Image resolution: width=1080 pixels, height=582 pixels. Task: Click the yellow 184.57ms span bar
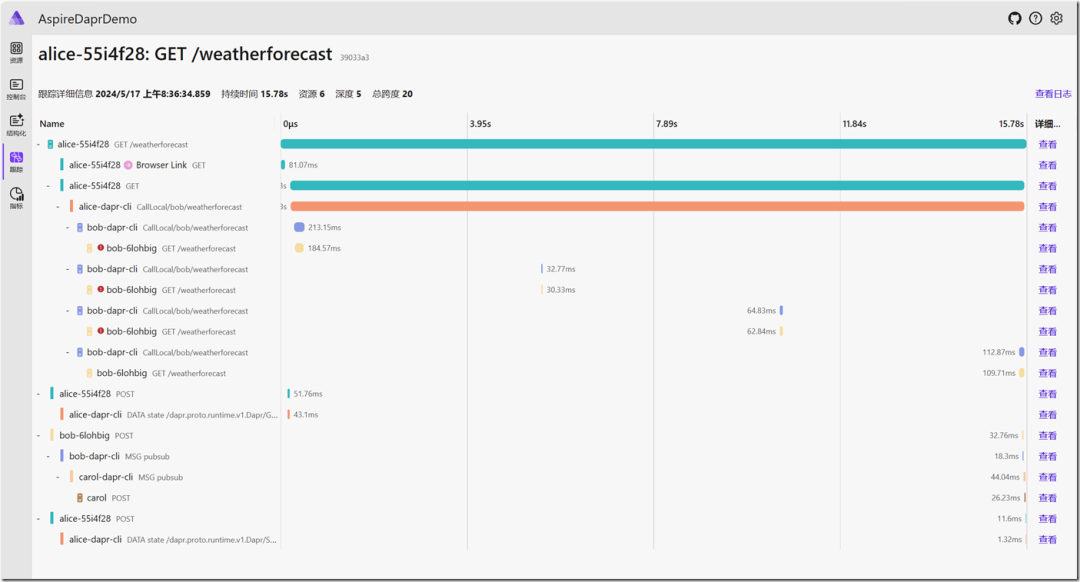299,248
